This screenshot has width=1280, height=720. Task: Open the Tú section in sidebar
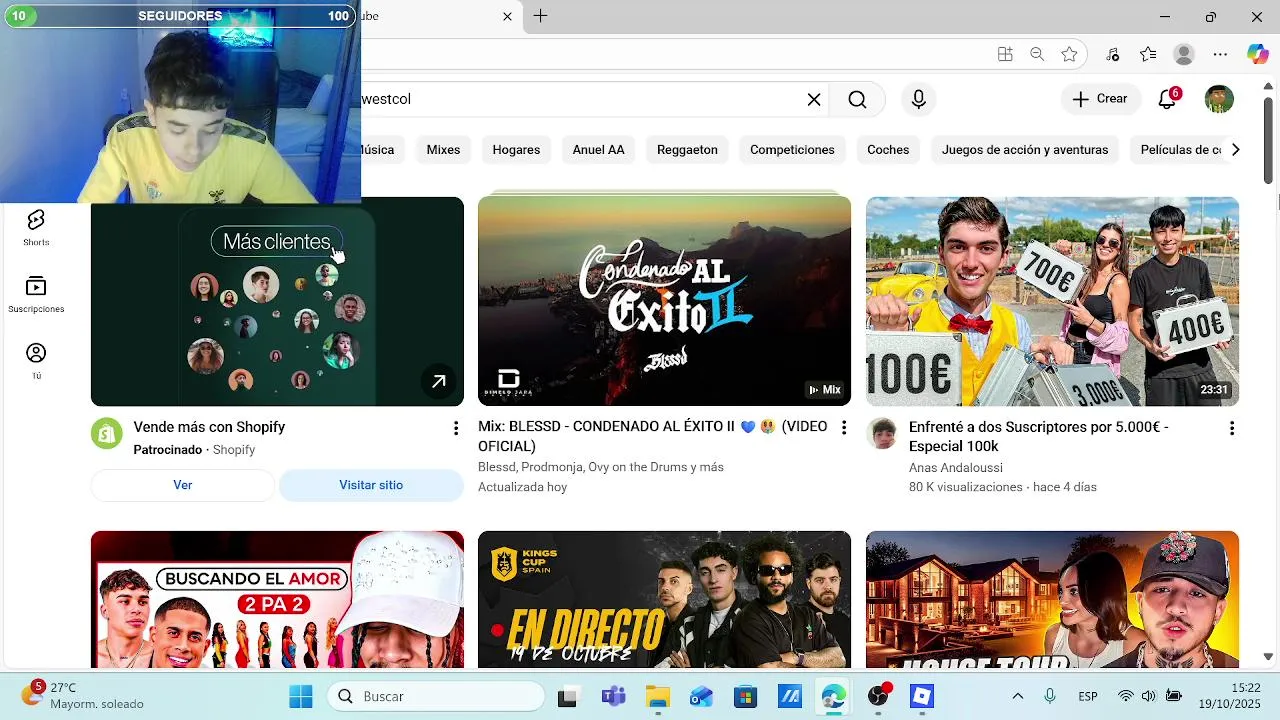click(36, 361)
